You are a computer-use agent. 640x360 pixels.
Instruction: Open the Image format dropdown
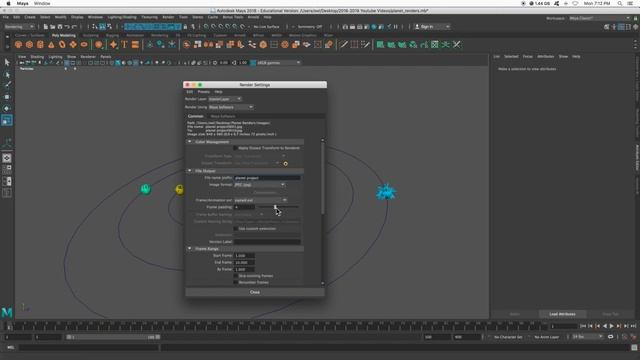point(260,184)
